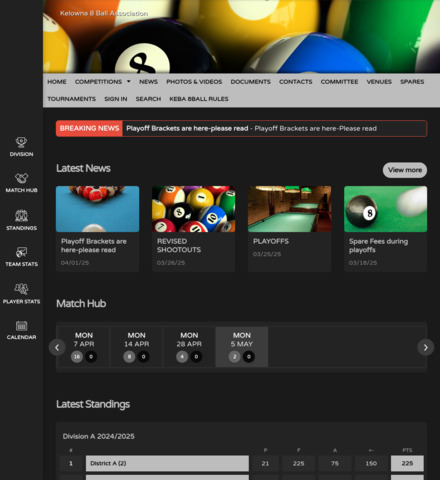This screenshot has width=440, height=480.
Task: Show next Match Hub dates arrow
Action: tap(426, 347)
